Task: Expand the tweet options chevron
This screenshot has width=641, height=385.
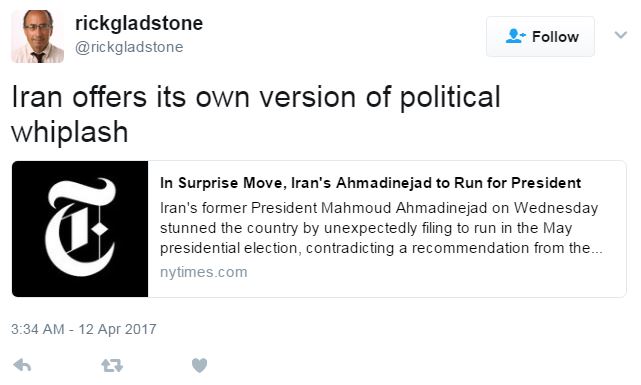Action: click(621, 35)
